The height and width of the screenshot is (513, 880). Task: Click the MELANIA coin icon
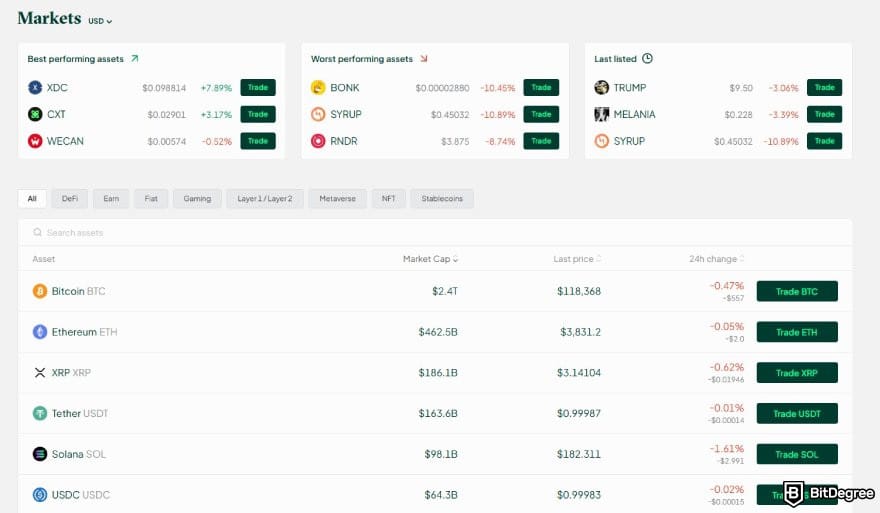tap(602, 114)
